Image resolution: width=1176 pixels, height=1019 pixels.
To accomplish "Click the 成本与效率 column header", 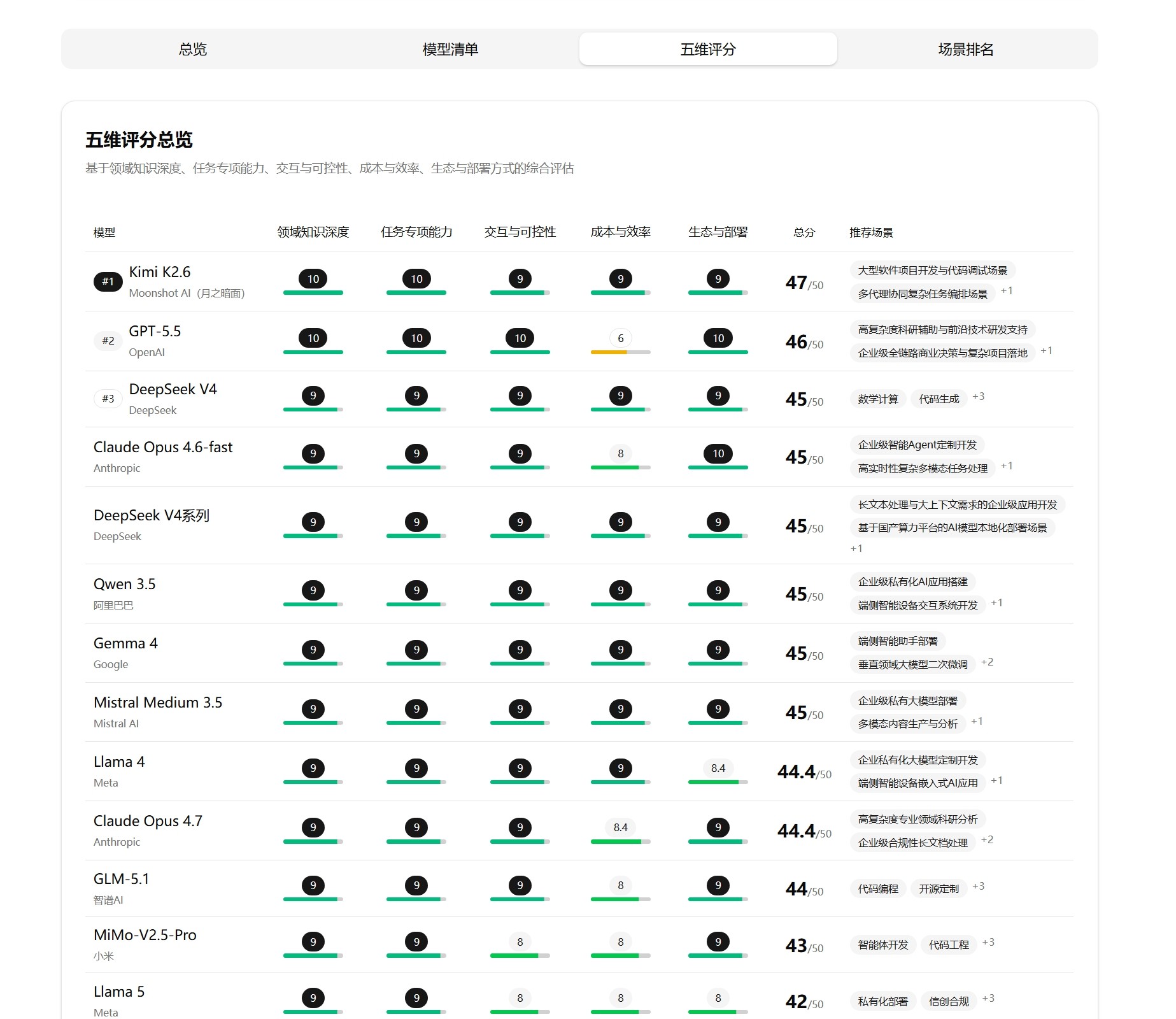I will [621, 232].
